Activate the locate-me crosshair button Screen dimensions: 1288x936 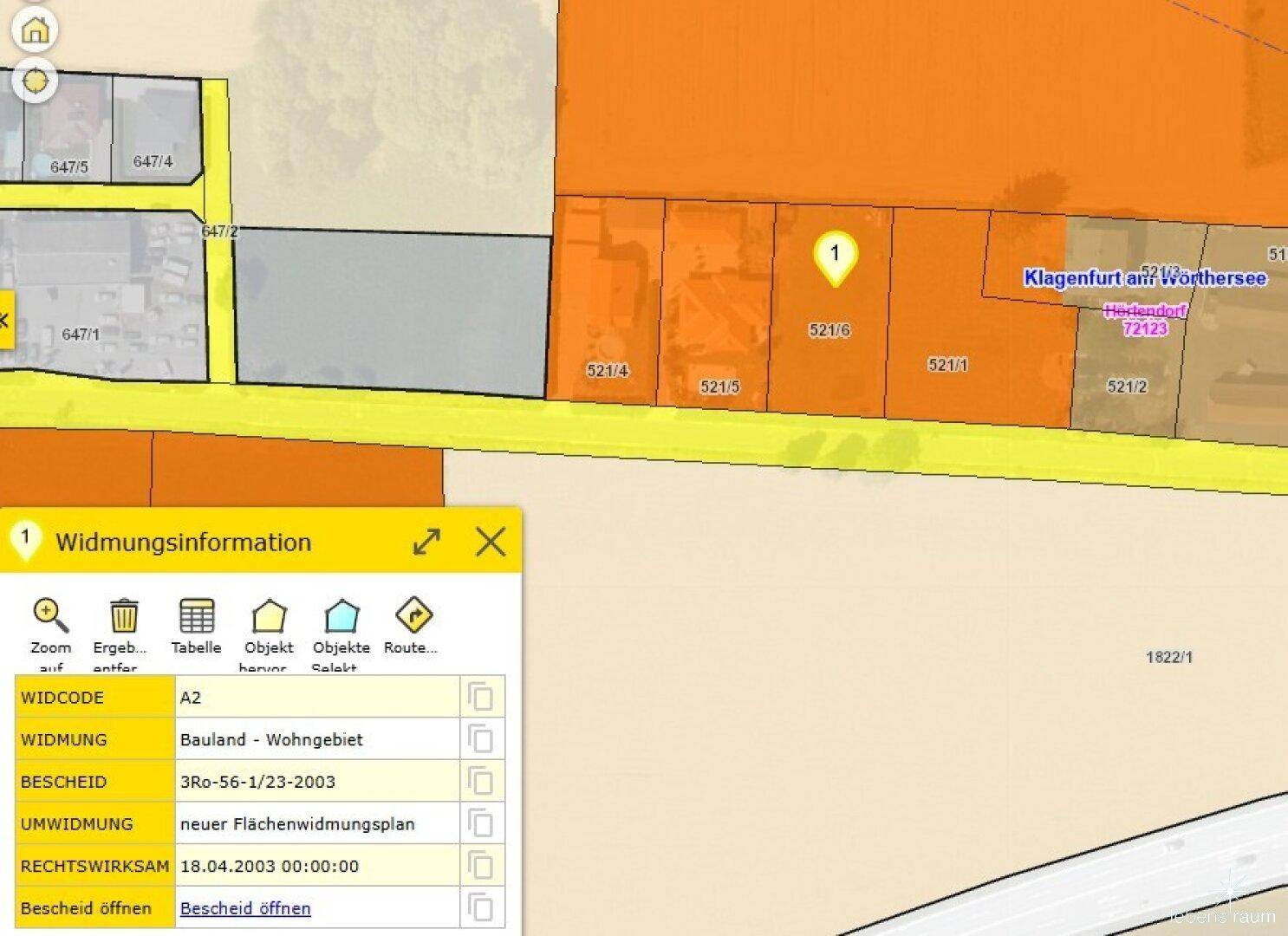[x=35, y=81]
